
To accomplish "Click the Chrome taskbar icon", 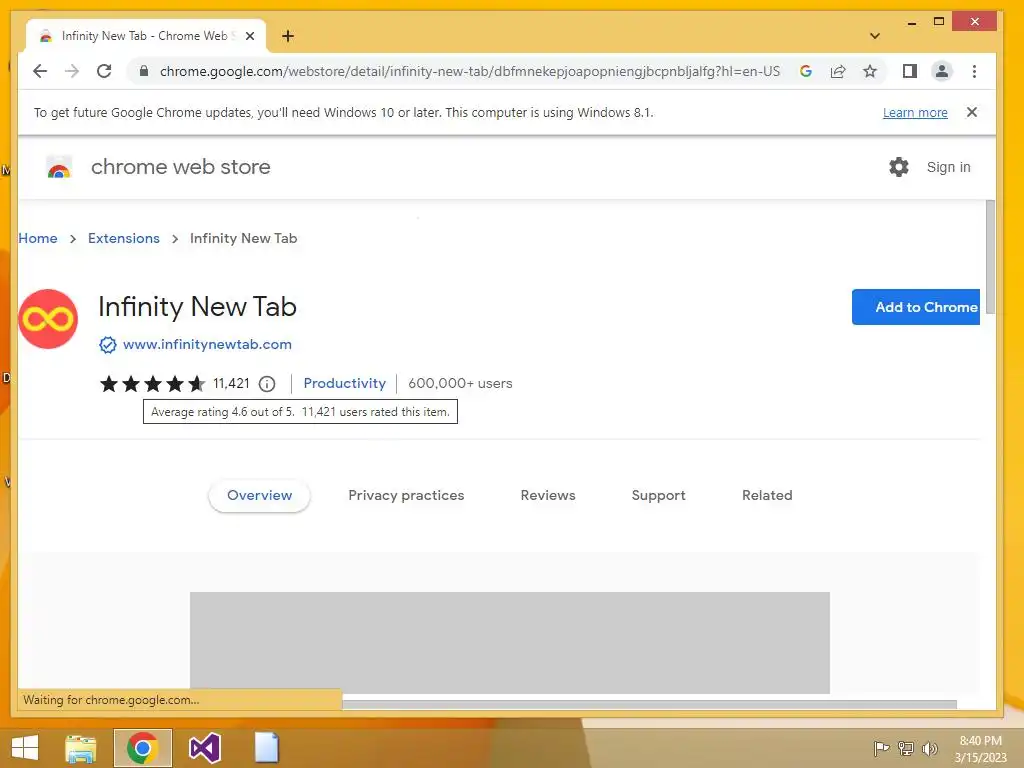I will point(142,748).
